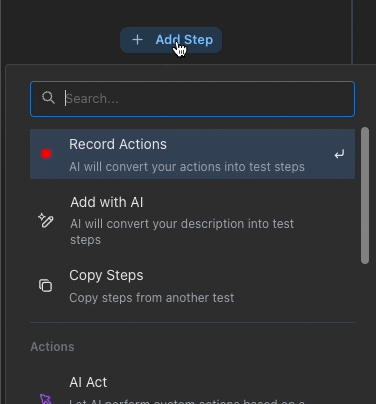The height and width of the screenshot is (404, 376).
Task: Click the enter arrow icon on Record Actions
Action: (339, 154)
